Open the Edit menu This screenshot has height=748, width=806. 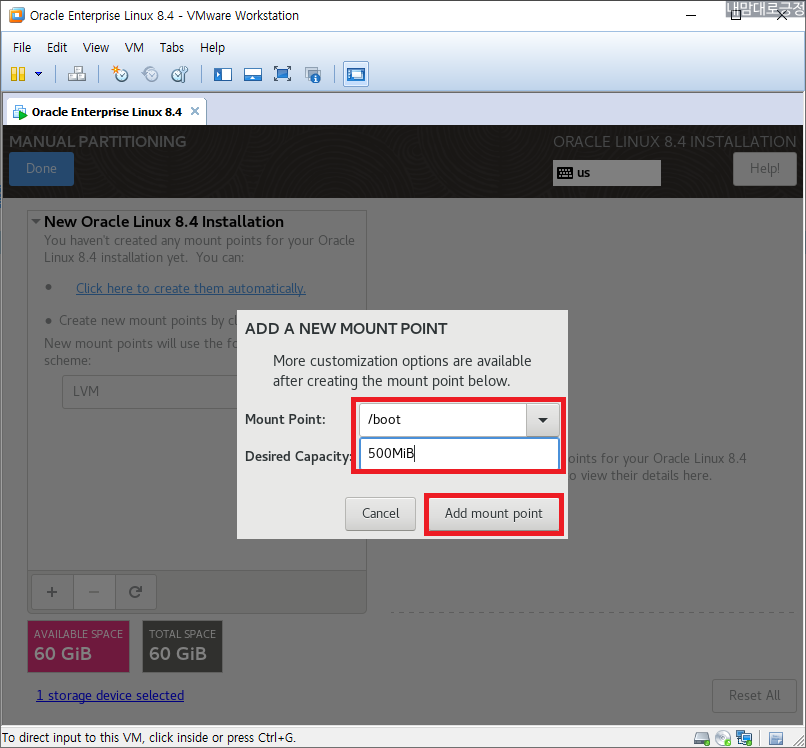(57, 47)
